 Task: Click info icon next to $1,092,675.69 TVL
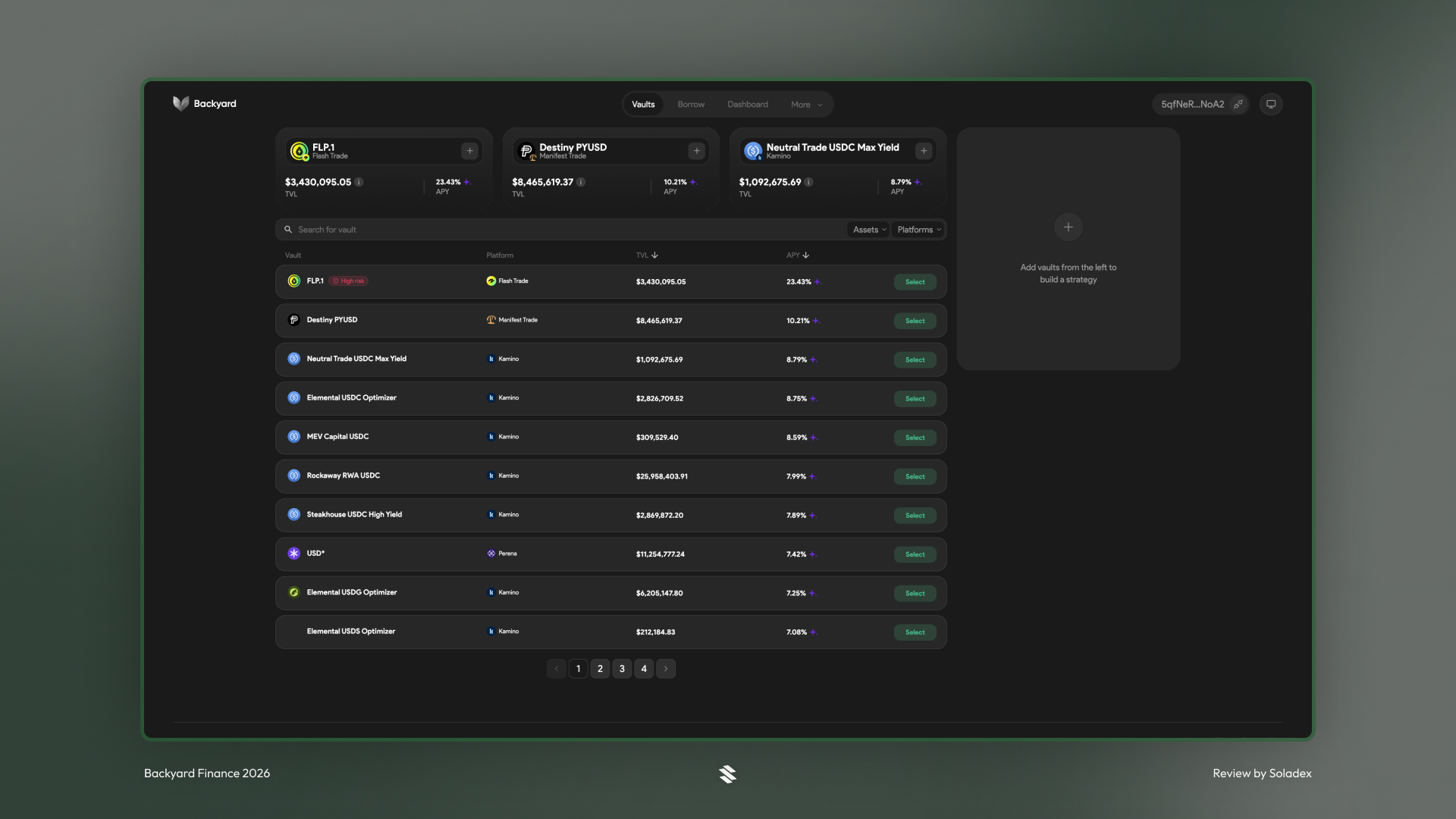point(808,182)
